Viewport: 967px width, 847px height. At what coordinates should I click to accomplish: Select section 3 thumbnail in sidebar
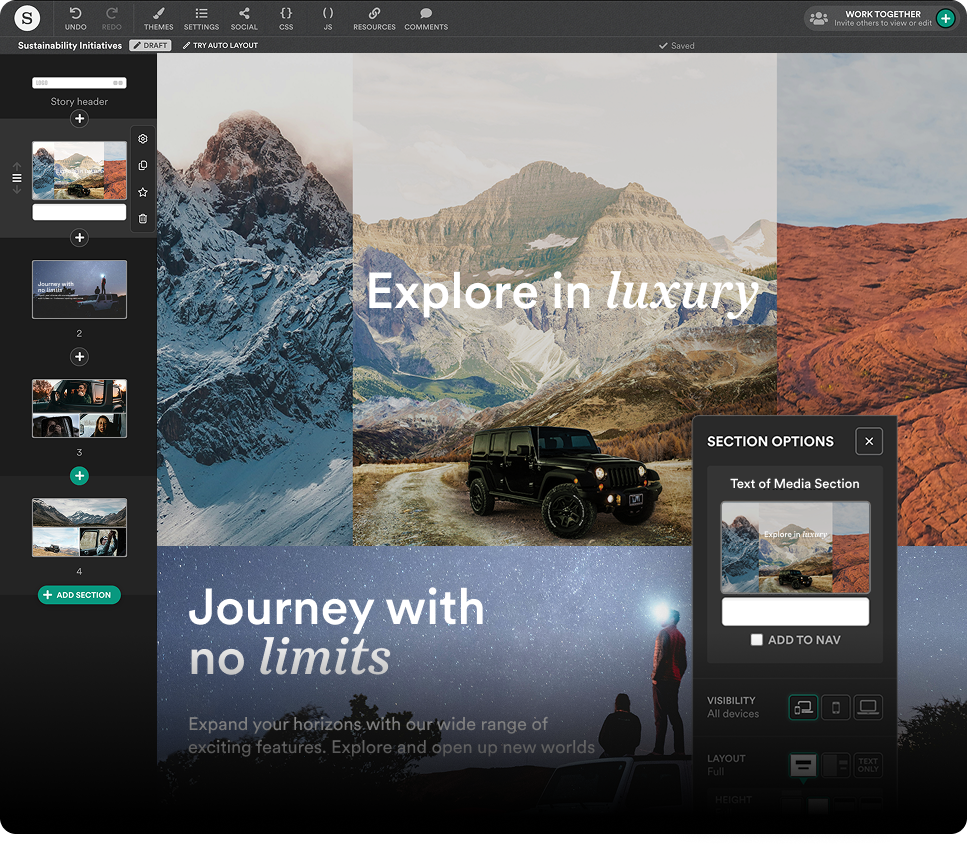(x=79, y=408)
